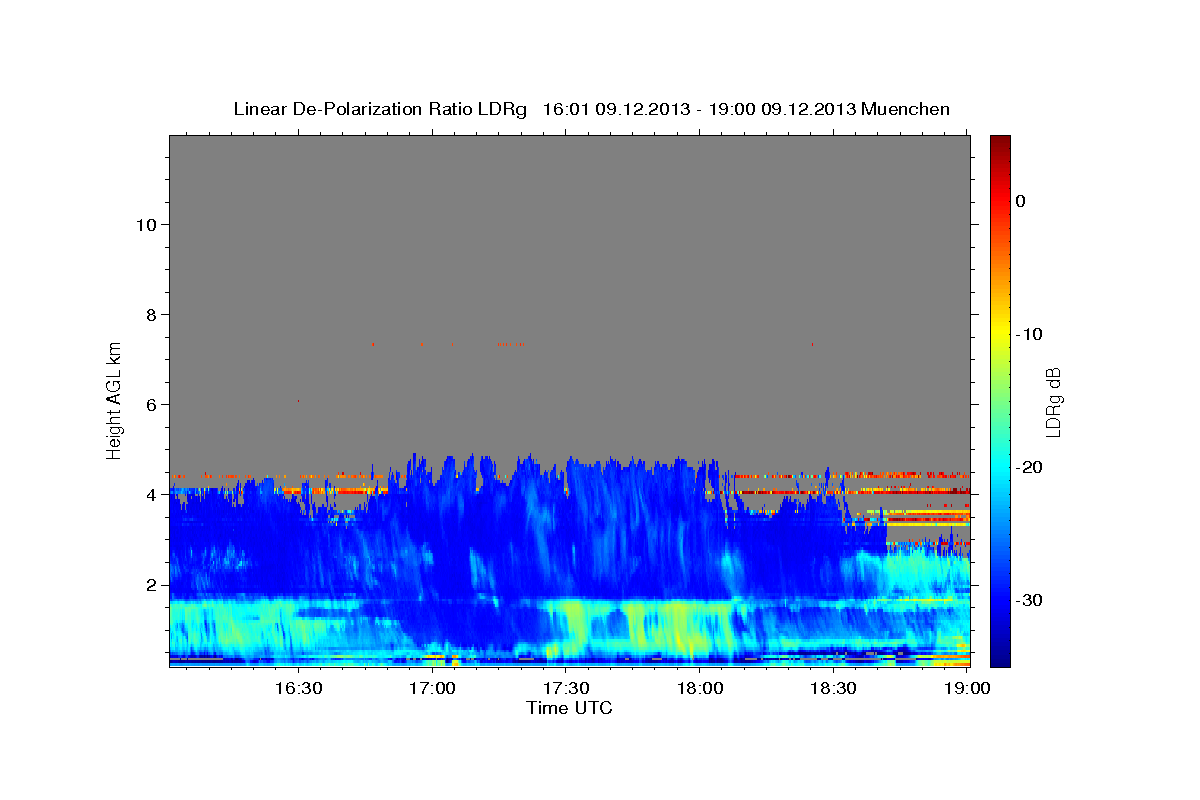Click the colorbar value '-20'
The width and height of the screenshot is (1200, 800).
point(1028,467)
